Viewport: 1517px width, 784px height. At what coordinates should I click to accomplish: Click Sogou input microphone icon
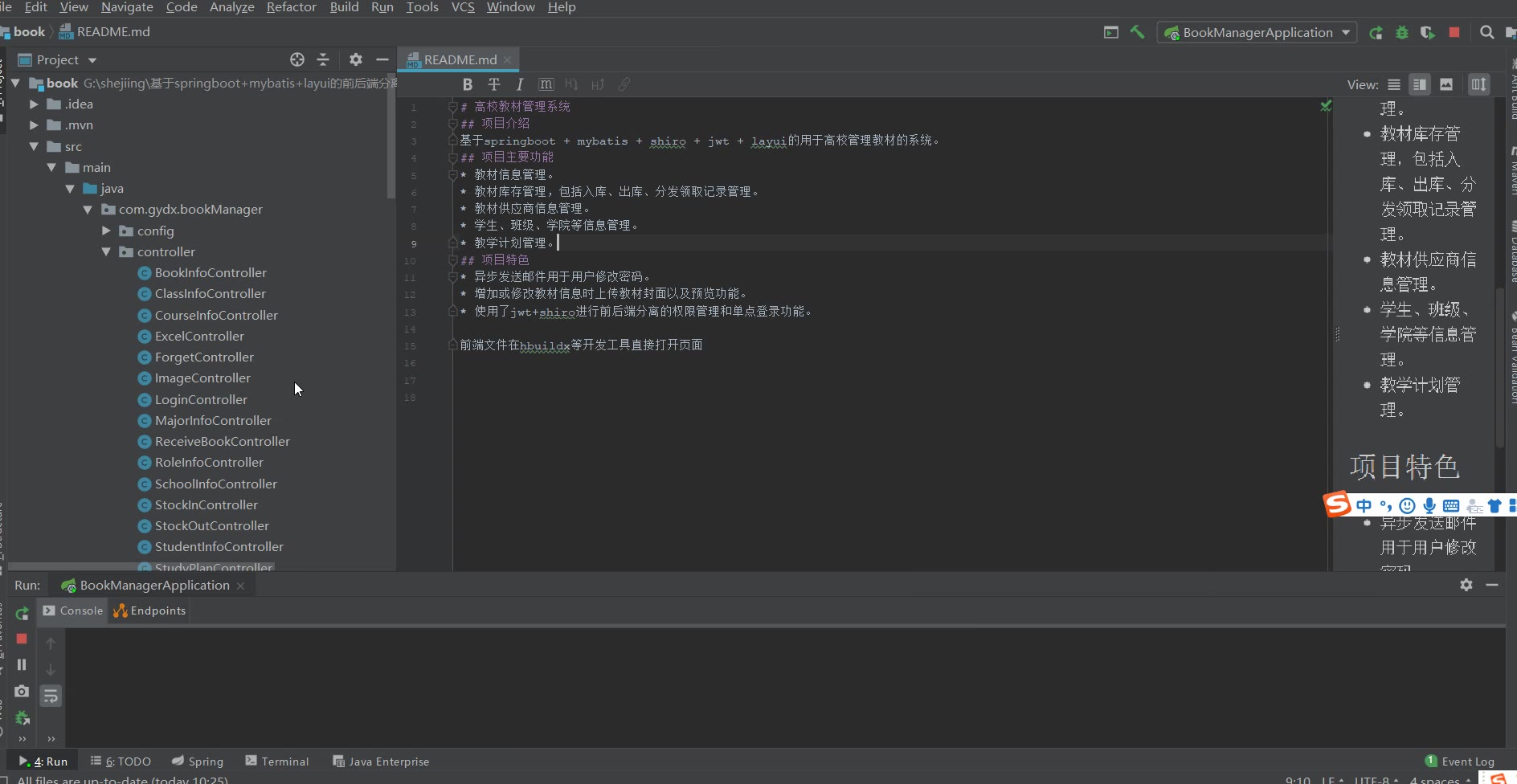pyautogui.click(x=1429, y=505)
